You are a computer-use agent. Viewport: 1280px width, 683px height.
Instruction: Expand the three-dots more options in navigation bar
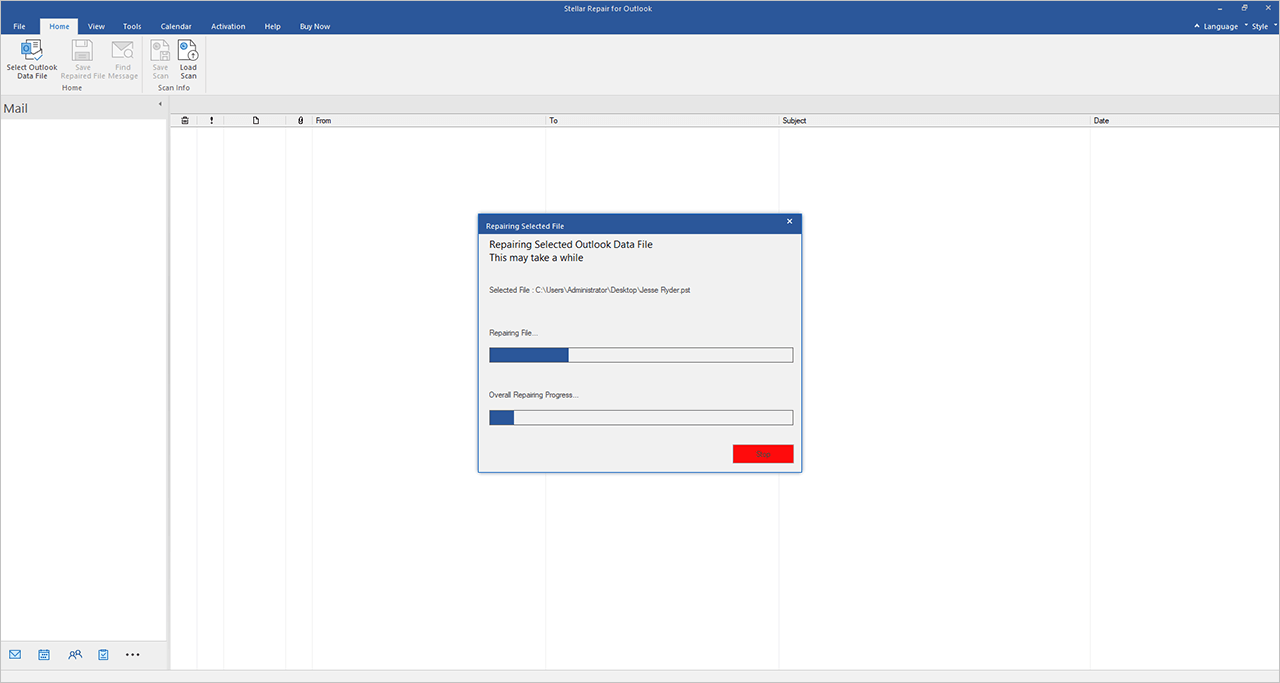pyautogui.click(x=133, y=655)
